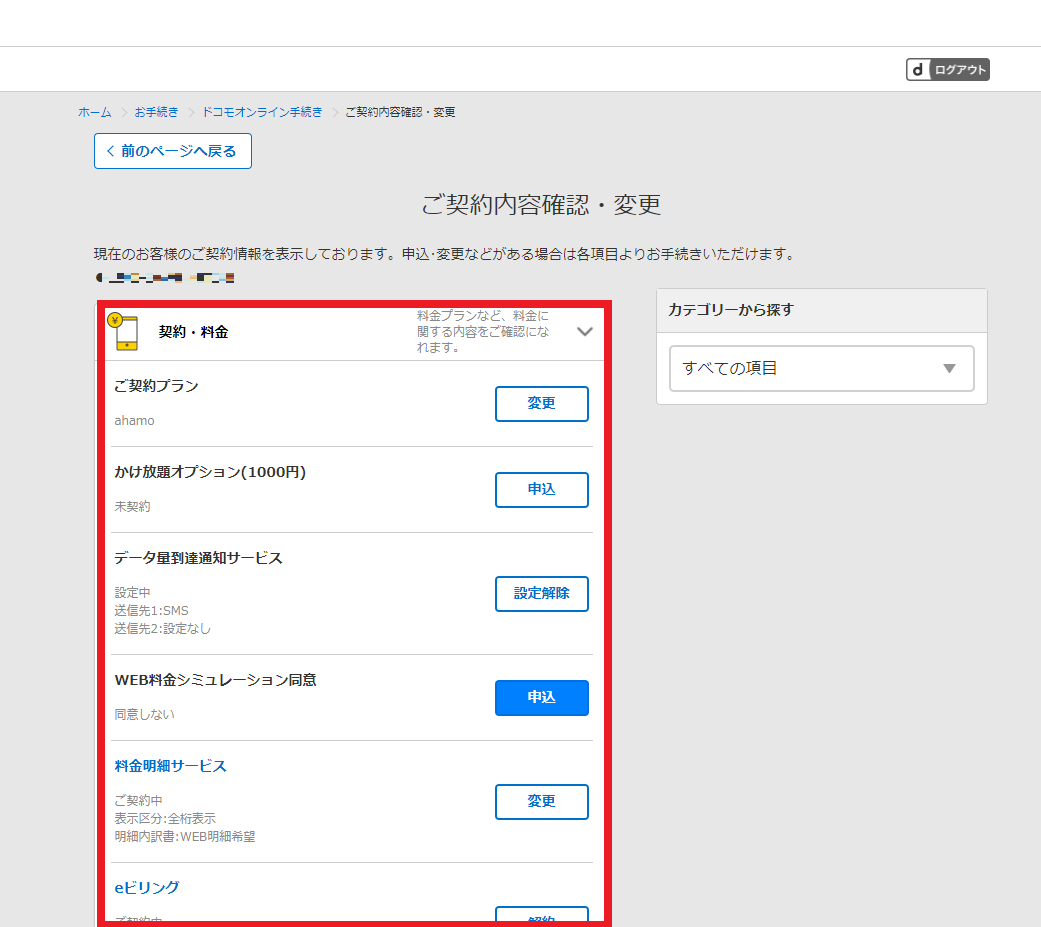Click the 未契約 status text
The height and width of the screenshot is (927, 1041).
pos(132,507)
